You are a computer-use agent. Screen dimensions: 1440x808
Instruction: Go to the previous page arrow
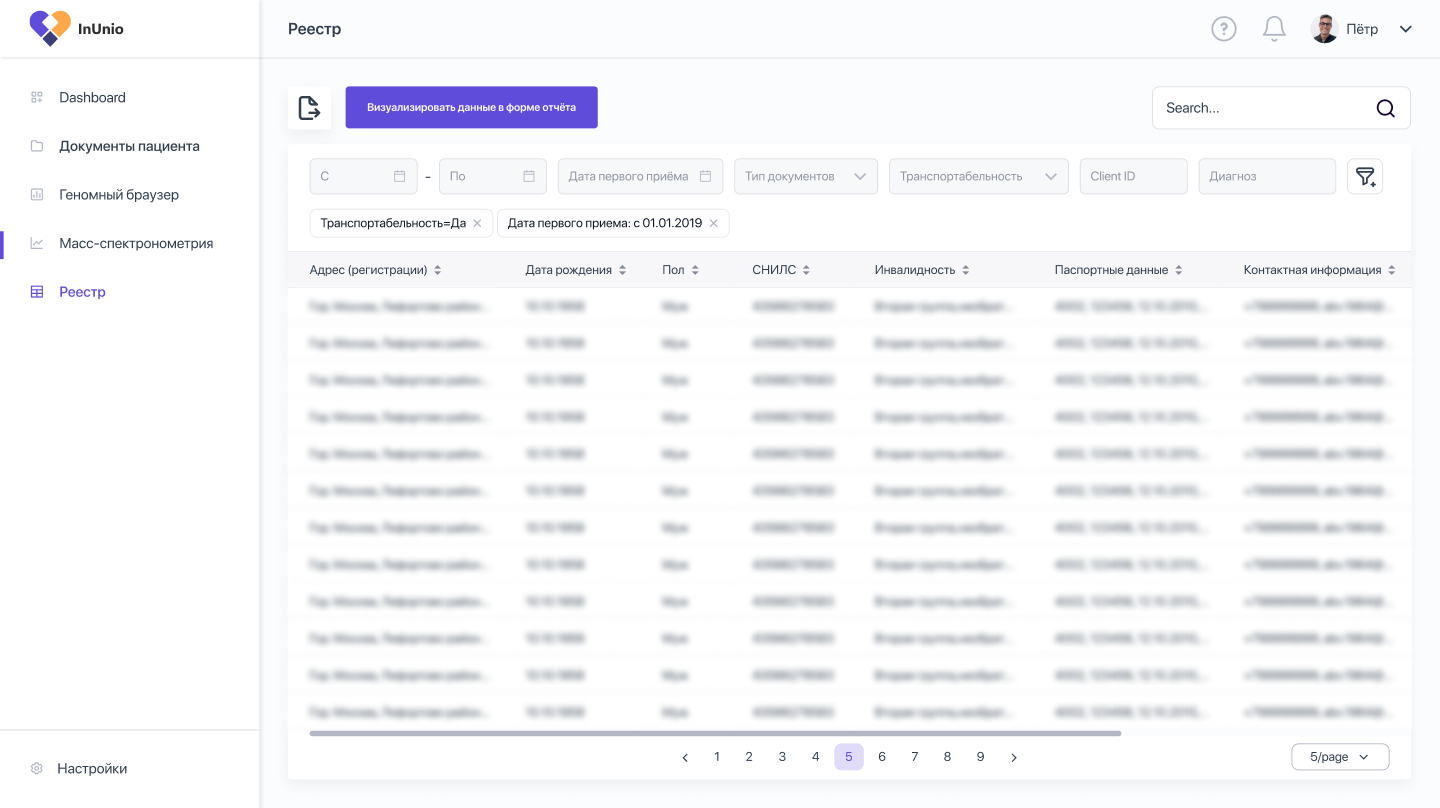(x=685, y=757)
